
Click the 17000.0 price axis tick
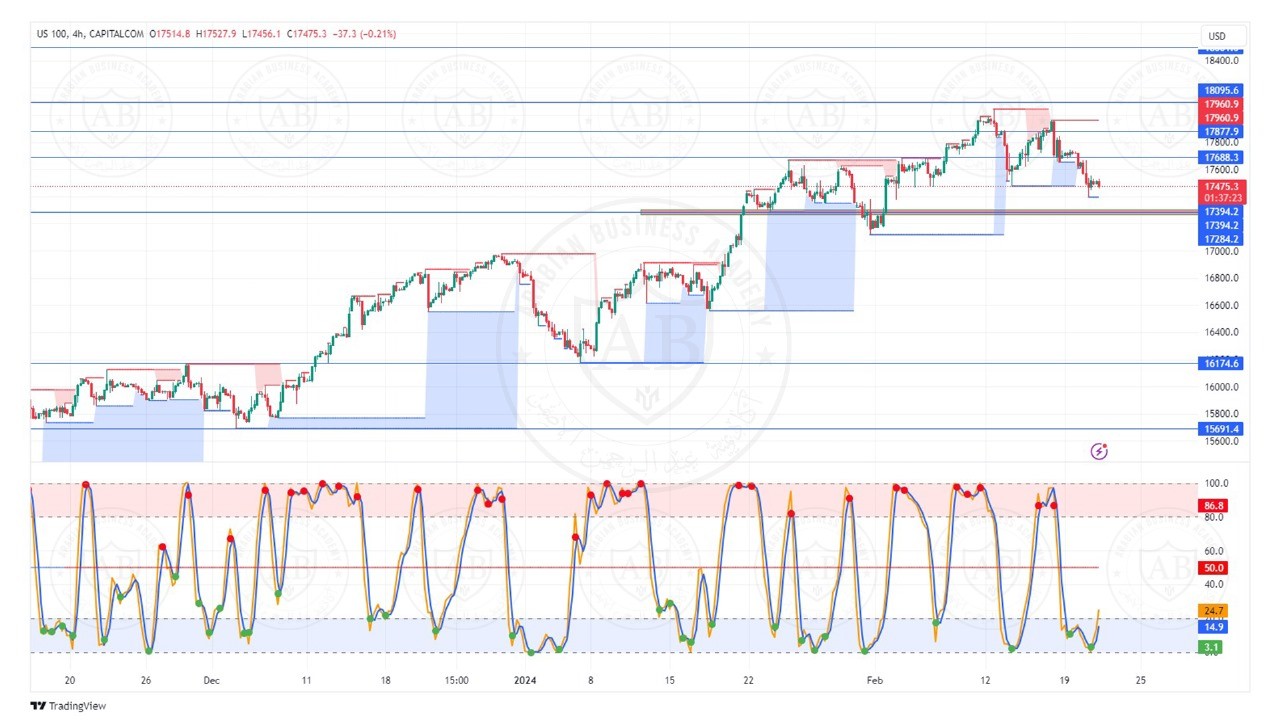point(1222,251)
